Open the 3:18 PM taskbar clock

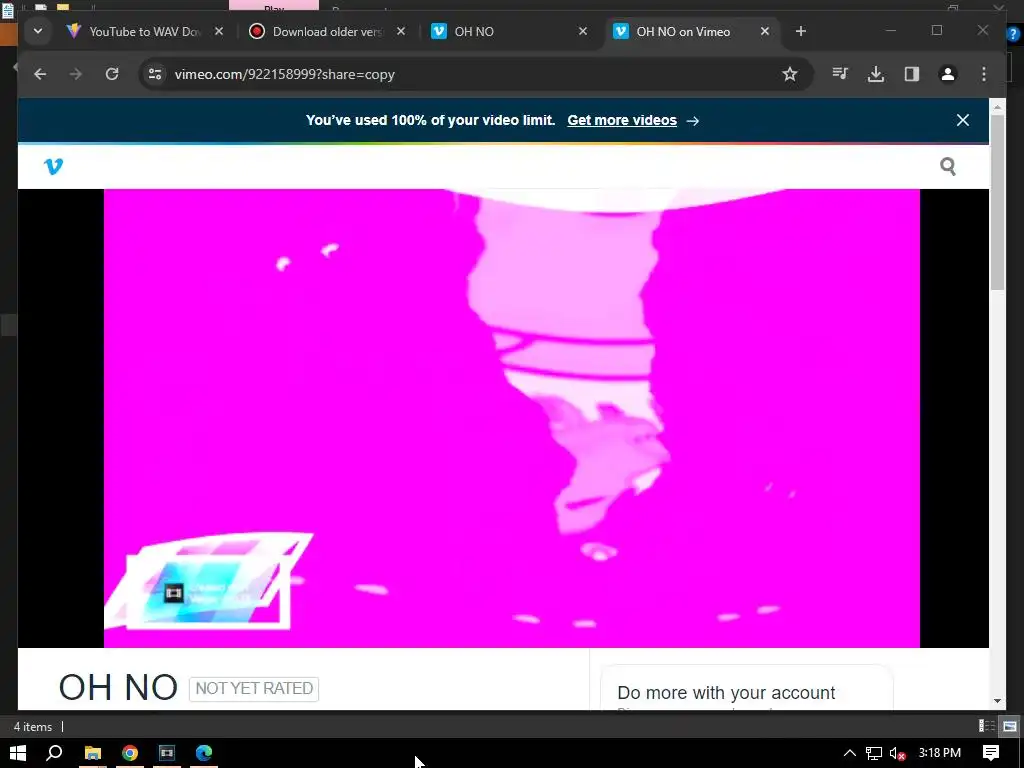940,753
